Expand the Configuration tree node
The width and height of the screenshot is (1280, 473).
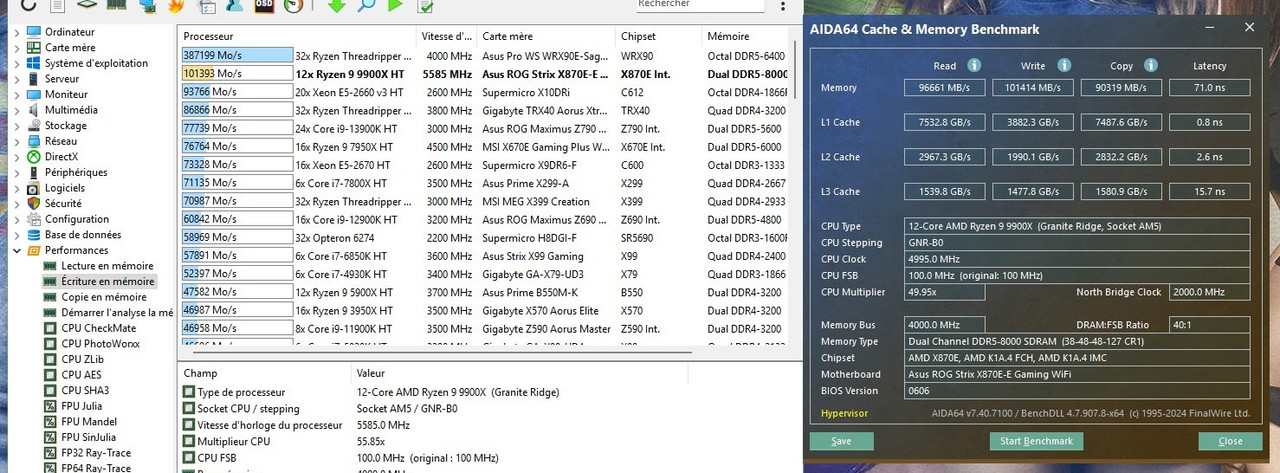17,219
